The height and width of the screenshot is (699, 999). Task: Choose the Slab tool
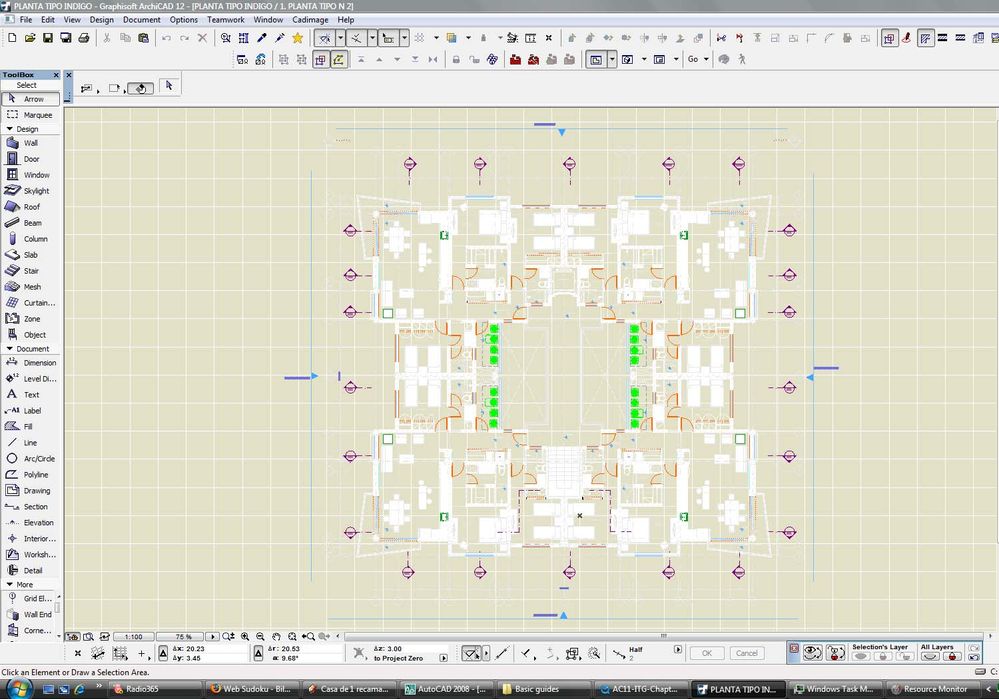click(x=30, y=255)
